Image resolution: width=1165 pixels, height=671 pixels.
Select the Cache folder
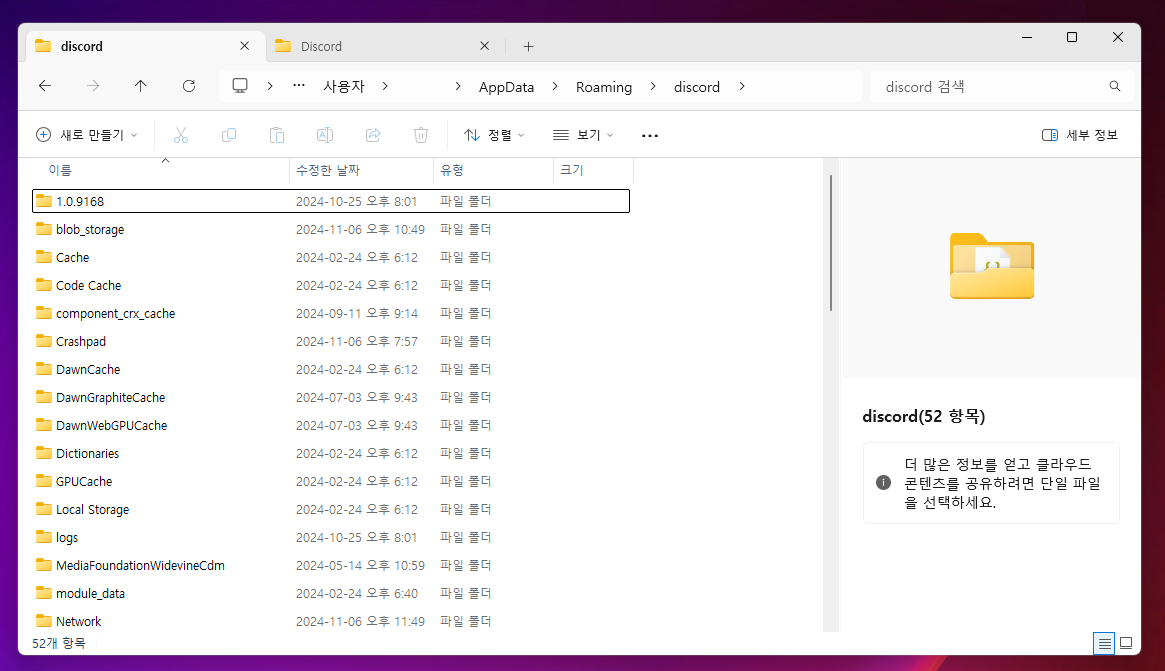point(331,257)
